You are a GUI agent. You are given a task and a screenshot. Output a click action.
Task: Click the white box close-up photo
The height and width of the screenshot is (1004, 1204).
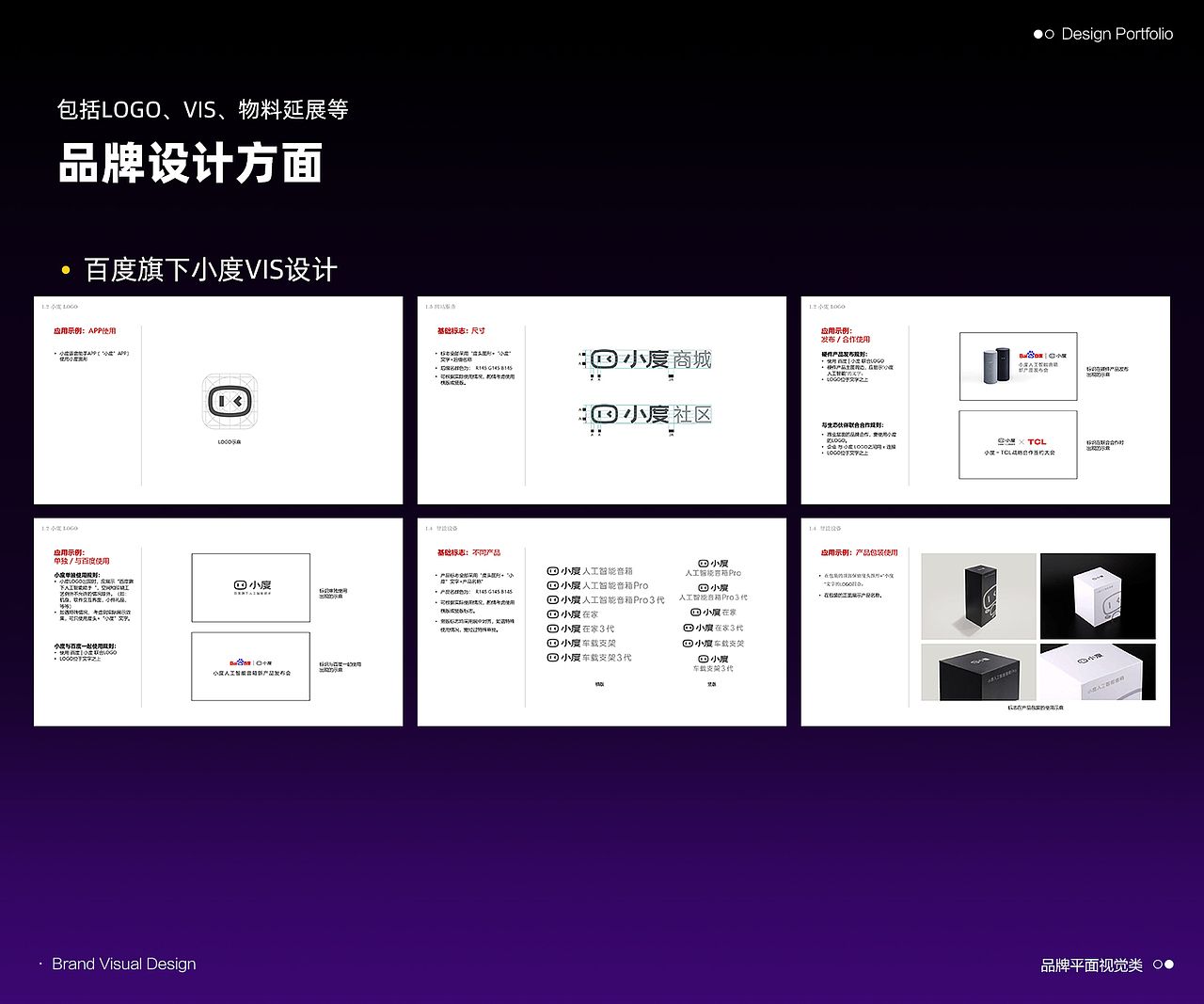(1098, 672)
